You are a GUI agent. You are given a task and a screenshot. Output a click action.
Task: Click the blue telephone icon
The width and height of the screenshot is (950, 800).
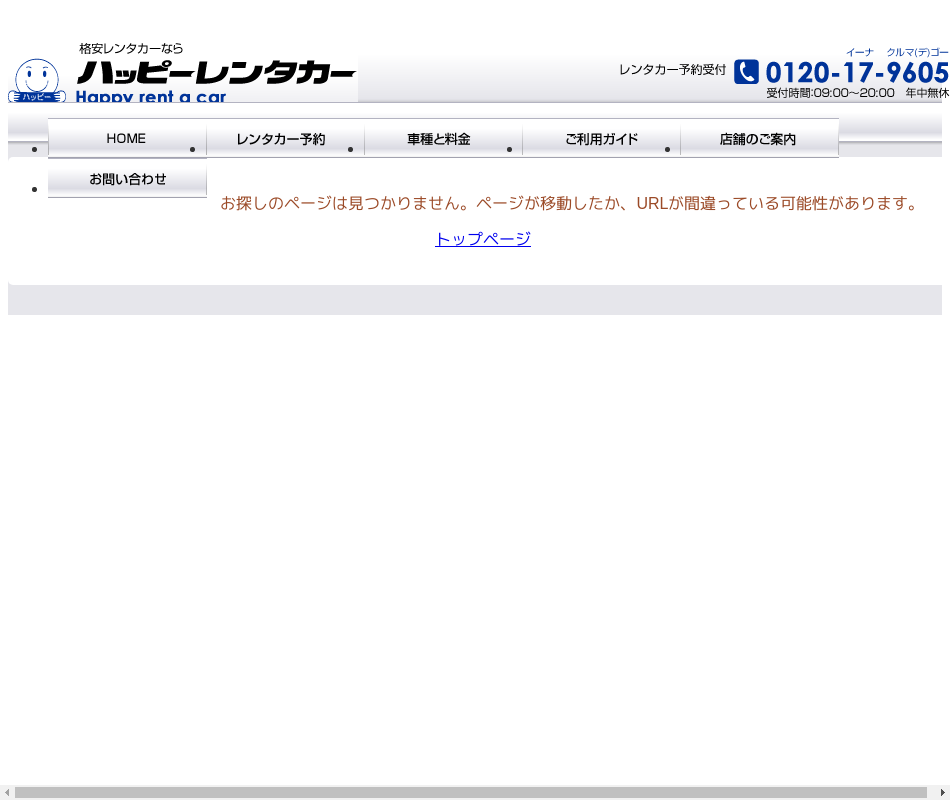[746, 72]
